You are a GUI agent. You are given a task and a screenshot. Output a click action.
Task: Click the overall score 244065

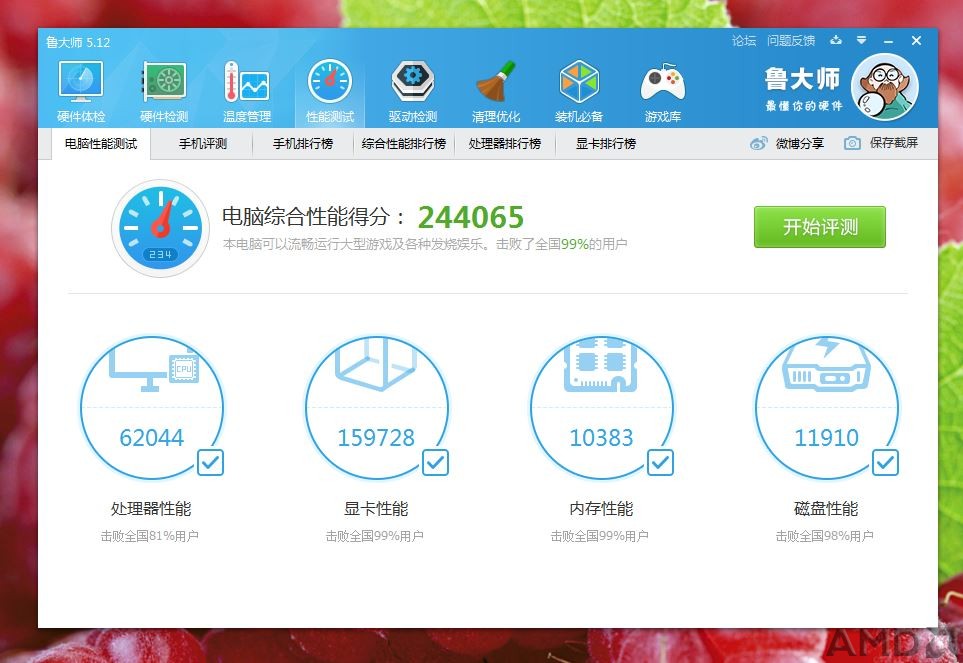(471, 217)
